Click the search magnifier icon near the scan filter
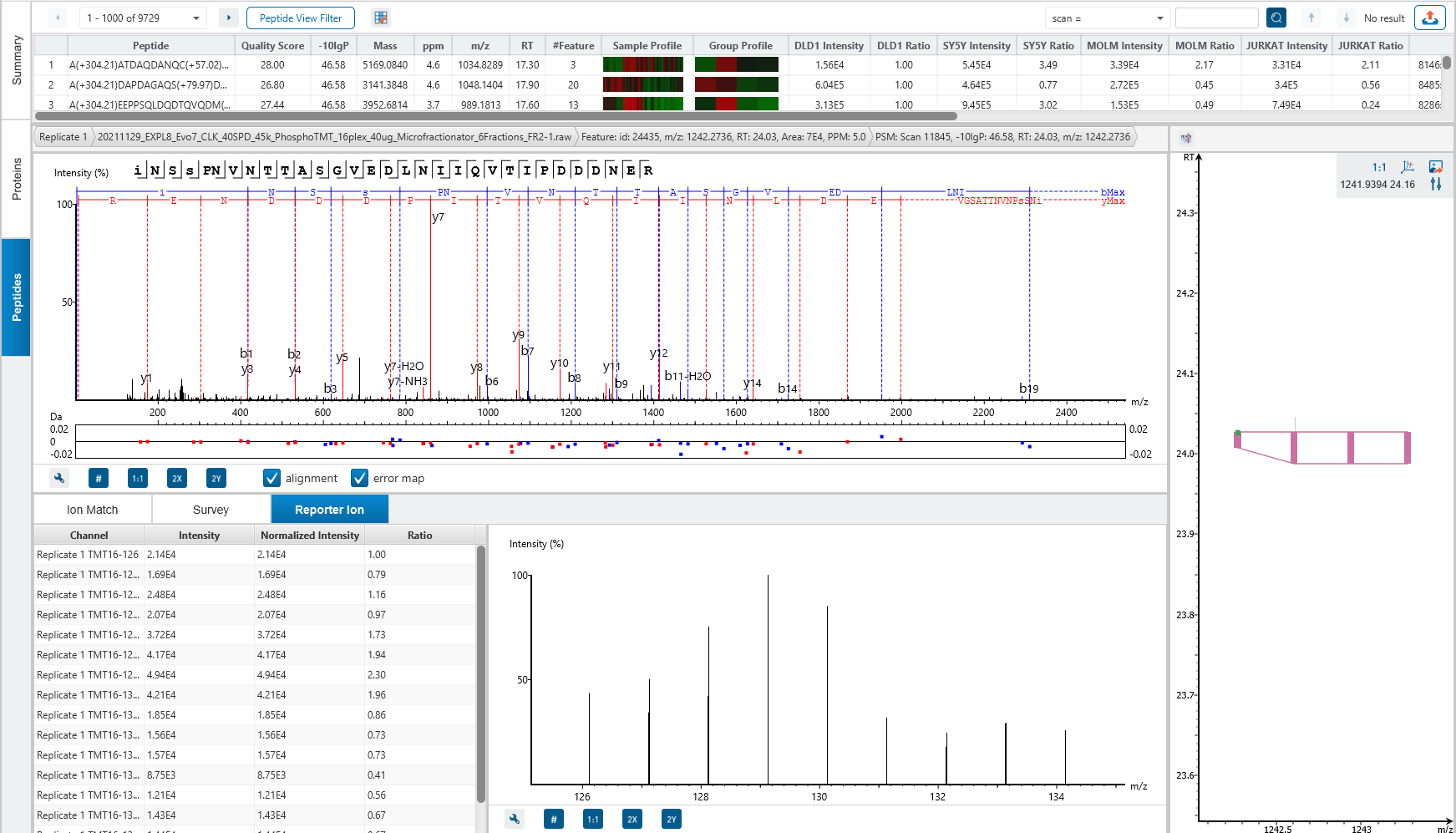Screen dimensions: 1456x833 [x=1277, y=17]
